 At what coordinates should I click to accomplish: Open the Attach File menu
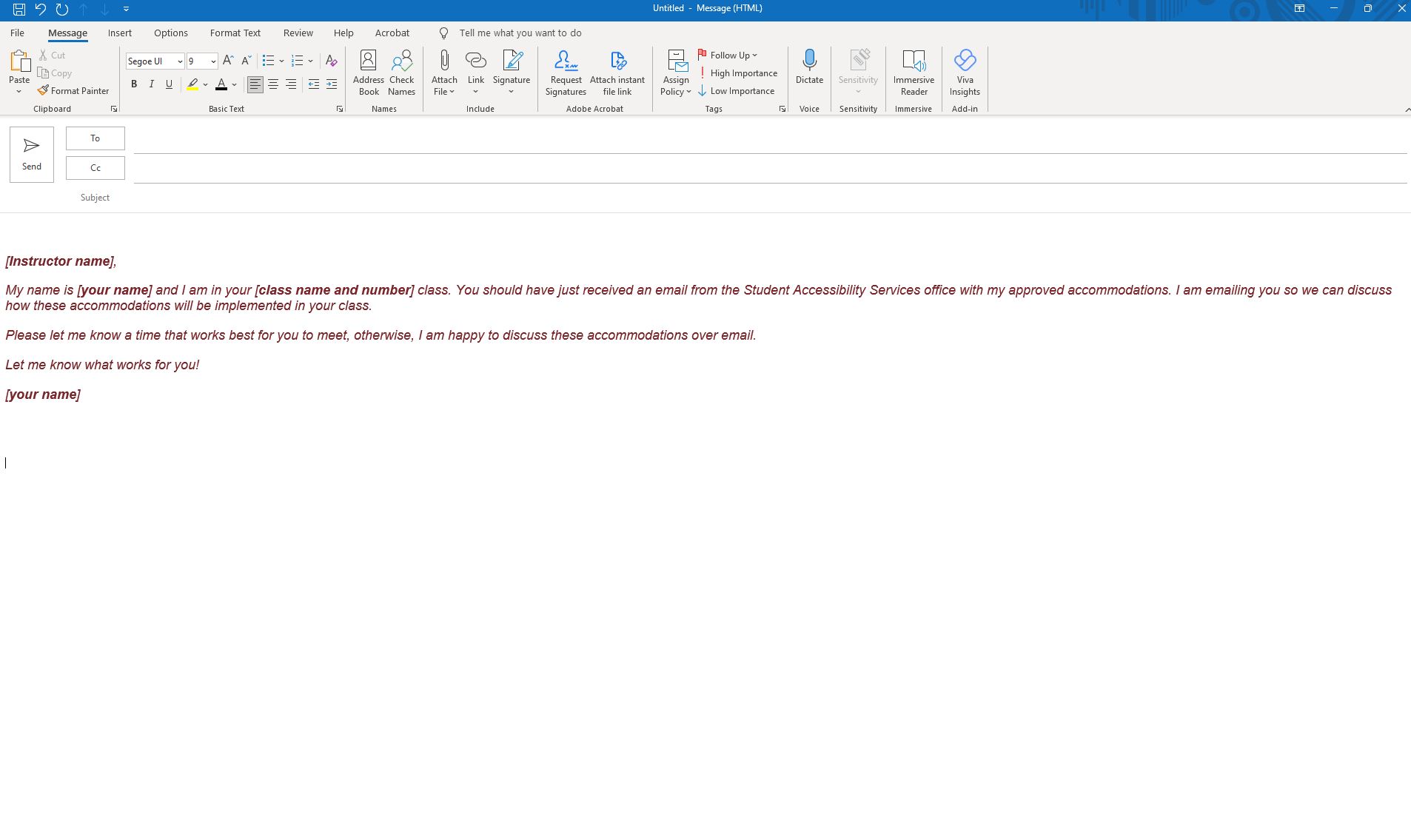(x=444, y=73)
